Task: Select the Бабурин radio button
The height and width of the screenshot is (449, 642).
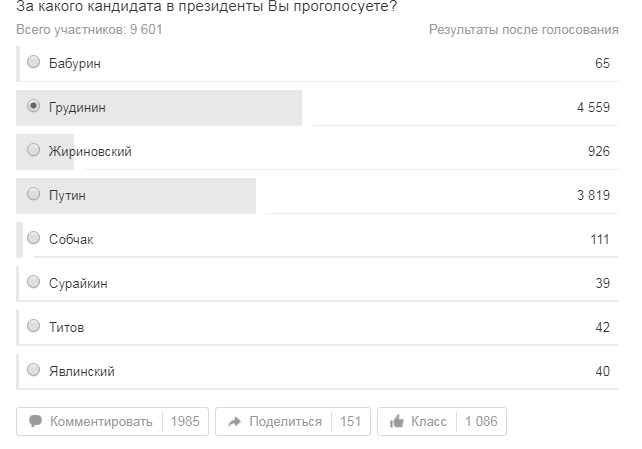Action: pos(34,62)
